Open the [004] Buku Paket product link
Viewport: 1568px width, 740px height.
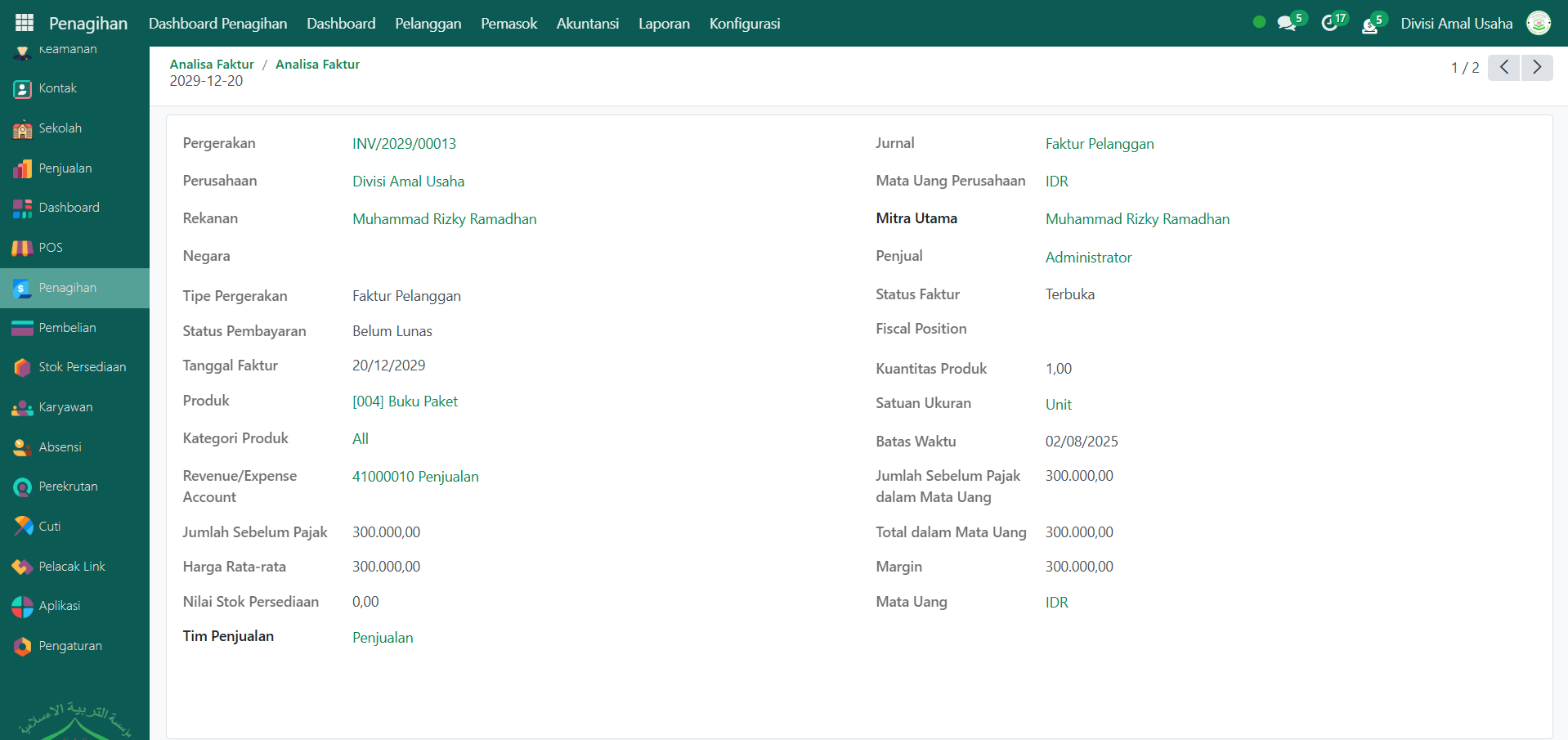[x=405, y=401]
